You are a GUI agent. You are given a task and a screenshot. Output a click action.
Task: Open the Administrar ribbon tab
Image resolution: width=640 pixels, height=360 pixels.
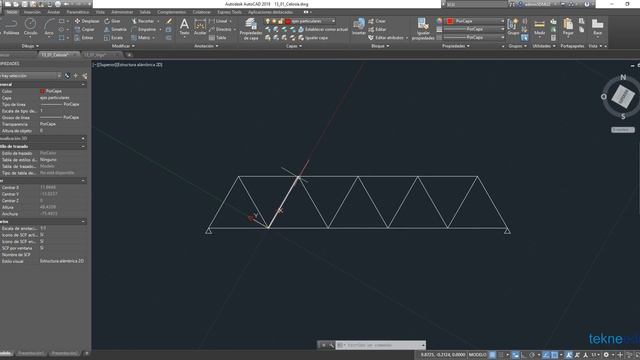click(x=122, y=12)
